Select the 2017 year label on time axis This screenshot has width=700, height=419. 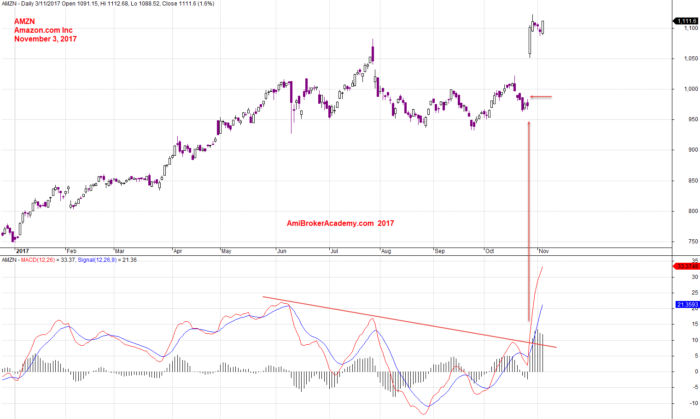coord(22,251)
